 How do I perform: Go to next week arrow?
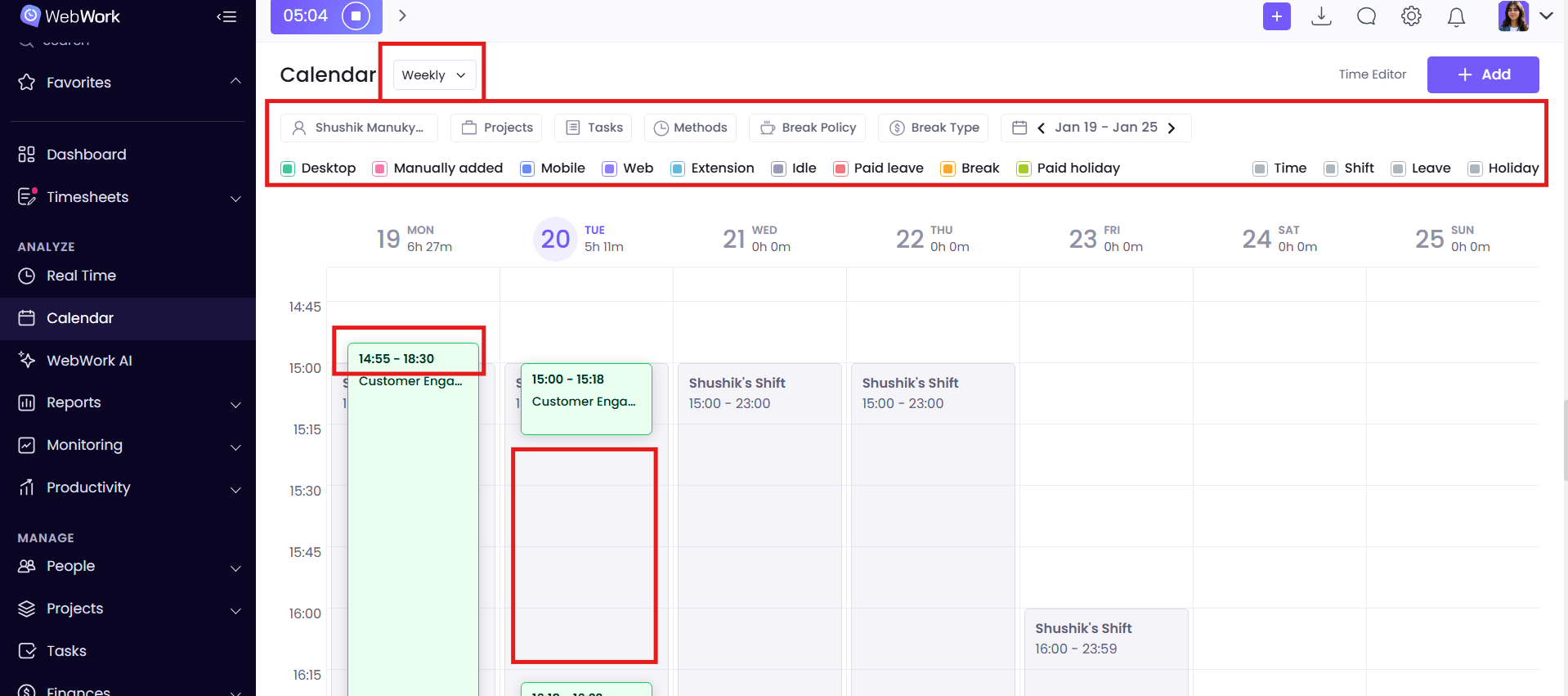(1172, 128)
